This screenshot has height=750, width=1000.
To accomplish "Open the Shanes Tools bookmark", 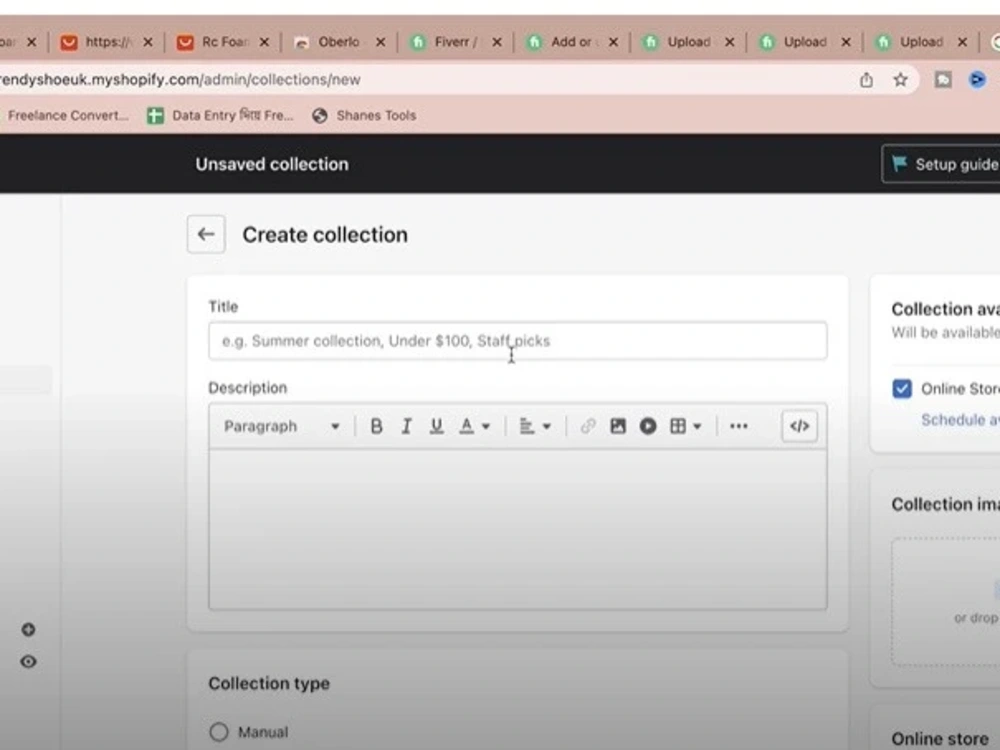I will point(365,115).
